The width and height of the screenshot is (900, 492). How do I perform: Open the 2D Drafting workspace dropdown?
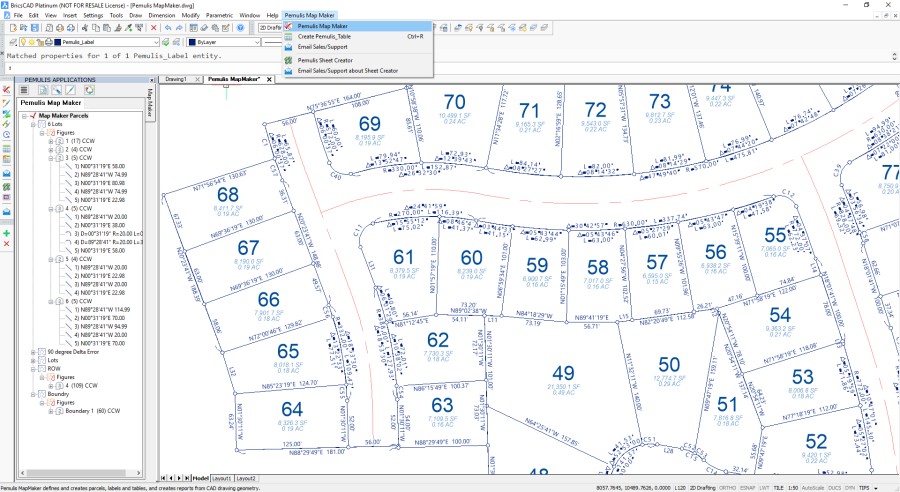[x=270, y=28]
